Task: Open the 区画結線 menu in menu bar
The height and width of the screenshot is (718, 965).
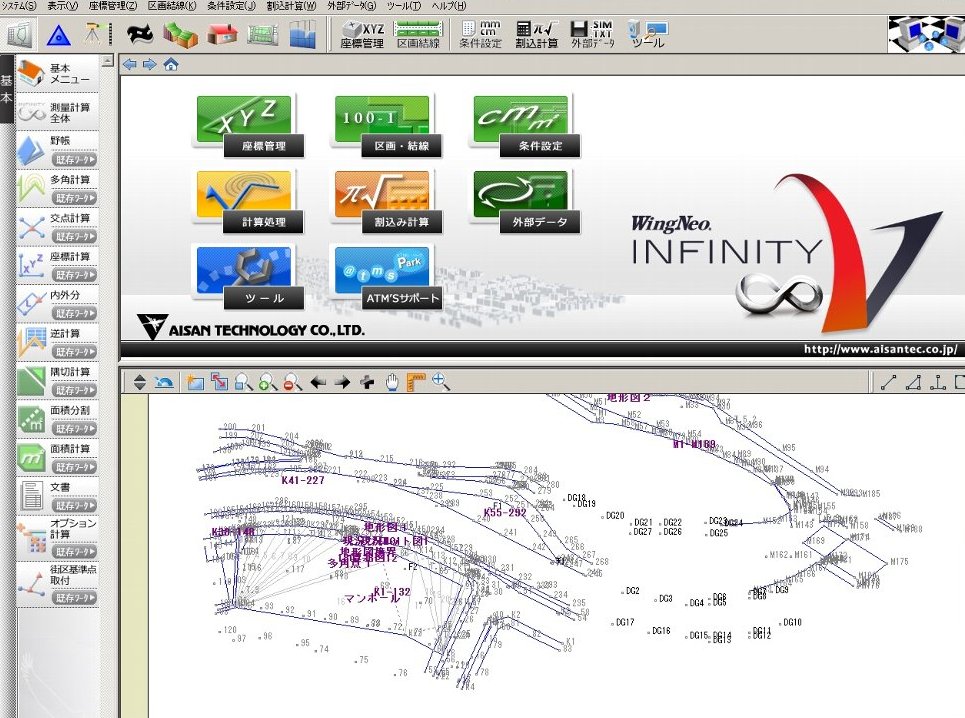Action: [x=172, y=6]
